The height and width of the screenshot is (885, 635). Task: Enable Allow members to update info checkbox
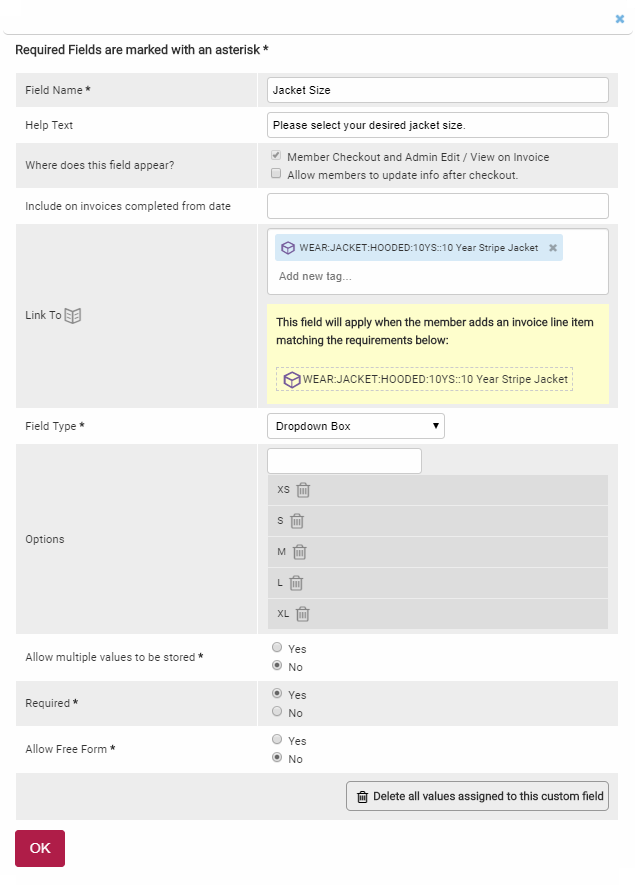(276, 174)
